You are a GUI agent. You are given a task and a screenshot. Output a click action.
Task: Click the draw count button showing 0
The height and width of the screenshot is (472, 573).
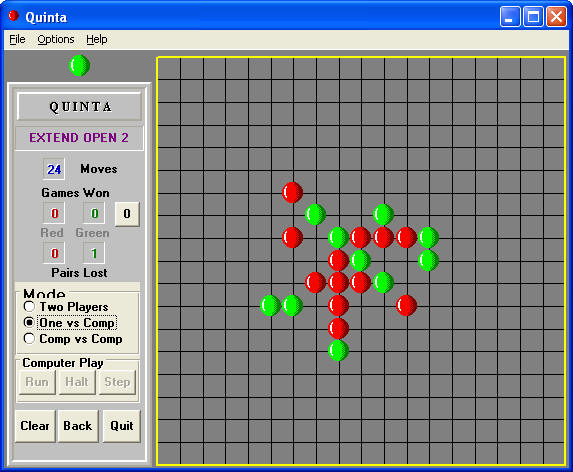tap(127, 214)
